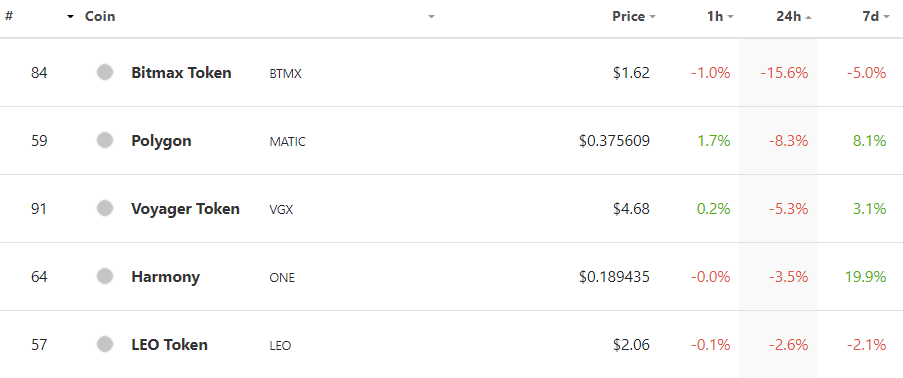Click the Bitmax Token coin icon
Image resolution: width=903 pixels, height=378 pixels.
click(x=105, y=73)
